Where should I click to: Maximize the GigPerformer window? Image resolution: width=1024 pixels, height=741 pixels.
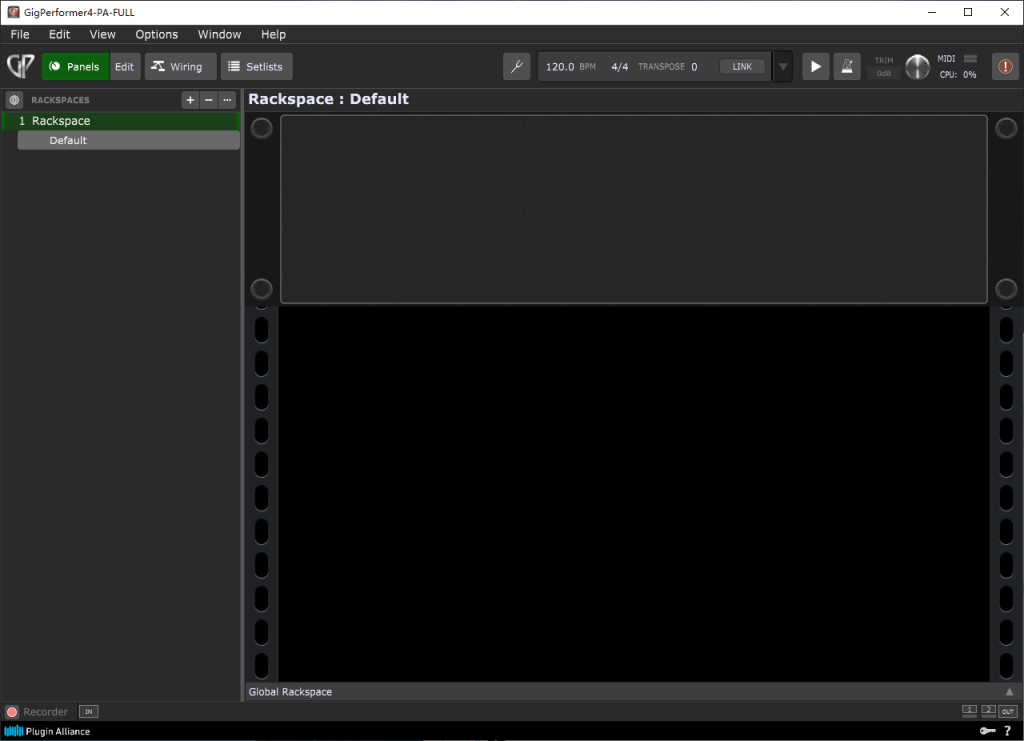tap(968, 12)
